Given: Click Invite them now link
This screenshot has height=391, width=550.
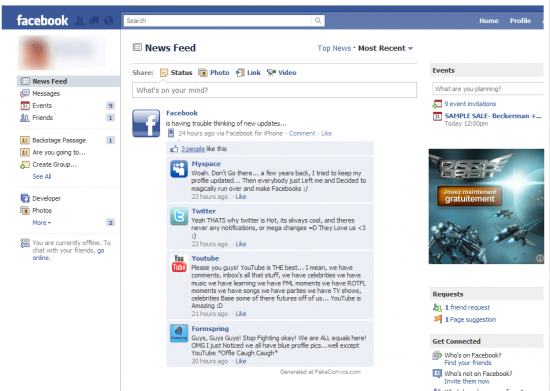Looking at the screenshot, I should point(467,381).
